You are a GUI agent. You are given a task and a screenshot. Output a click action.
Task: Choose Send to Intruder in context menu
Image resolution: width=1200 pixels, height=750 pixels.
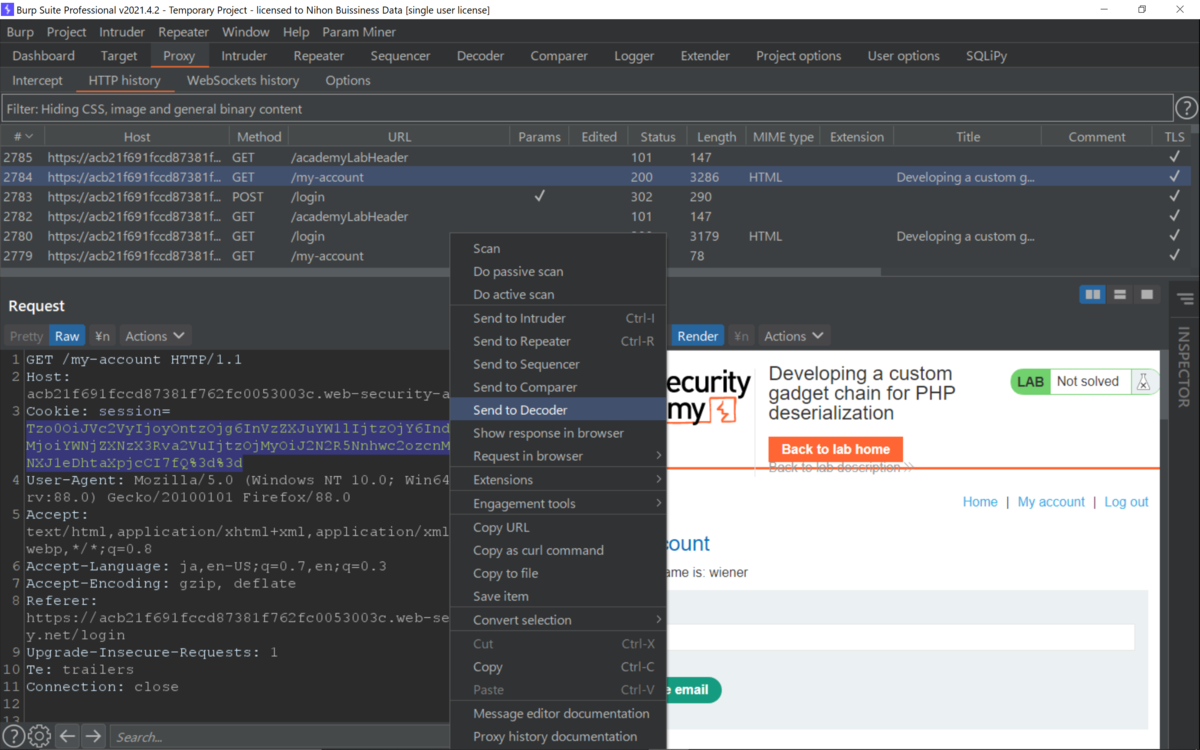pos(558,318)
